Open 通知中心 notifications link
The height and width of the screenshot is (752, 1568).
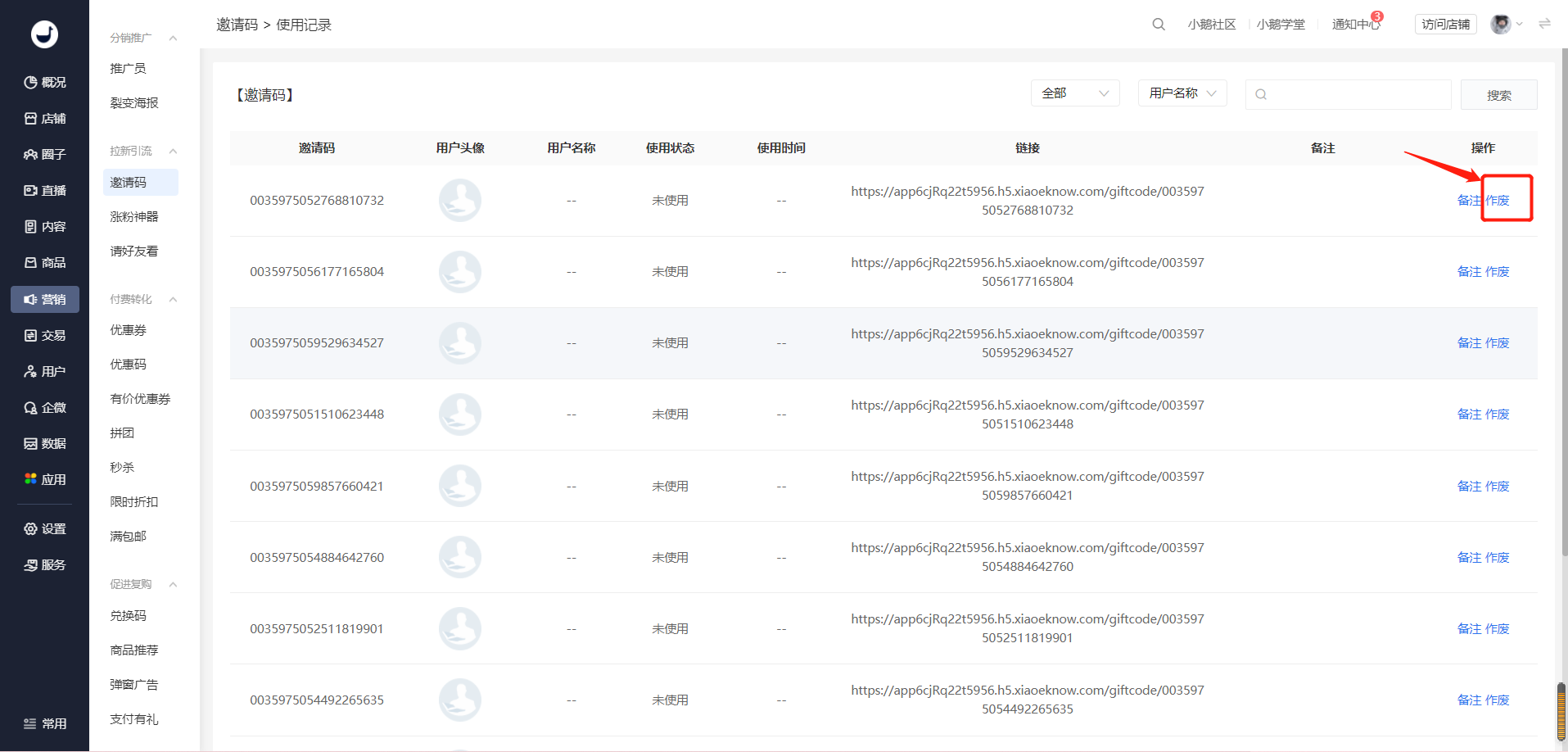click(1356, 25)
